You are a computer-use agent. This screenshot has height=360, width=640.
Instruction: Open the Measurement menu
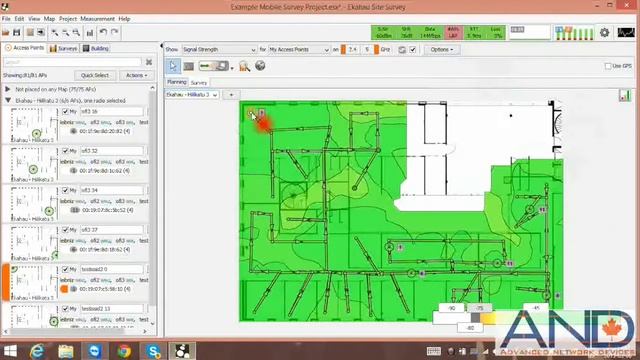click(x=97, y=19)
